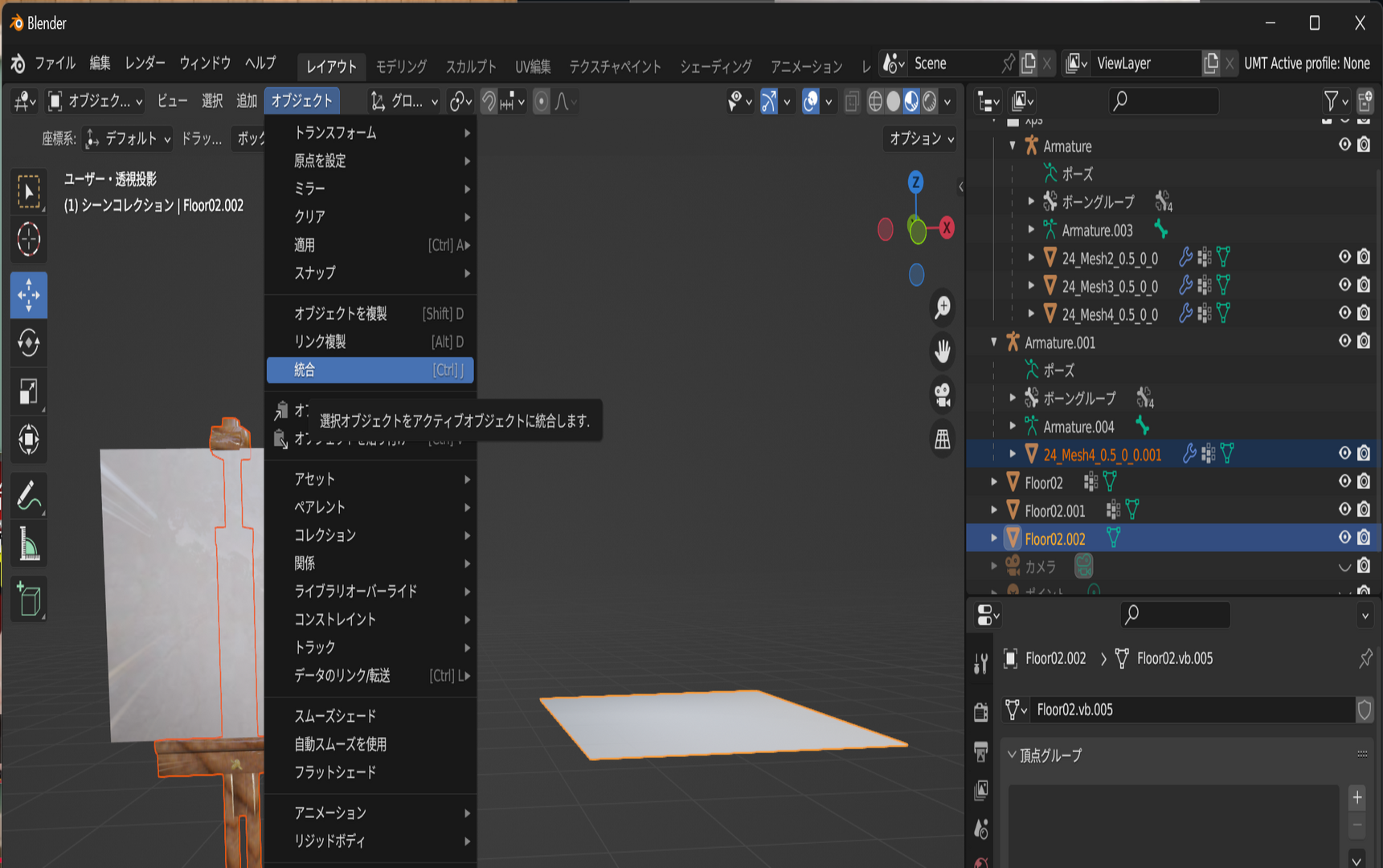Select solid viewport shading sphere

point(893,101)
